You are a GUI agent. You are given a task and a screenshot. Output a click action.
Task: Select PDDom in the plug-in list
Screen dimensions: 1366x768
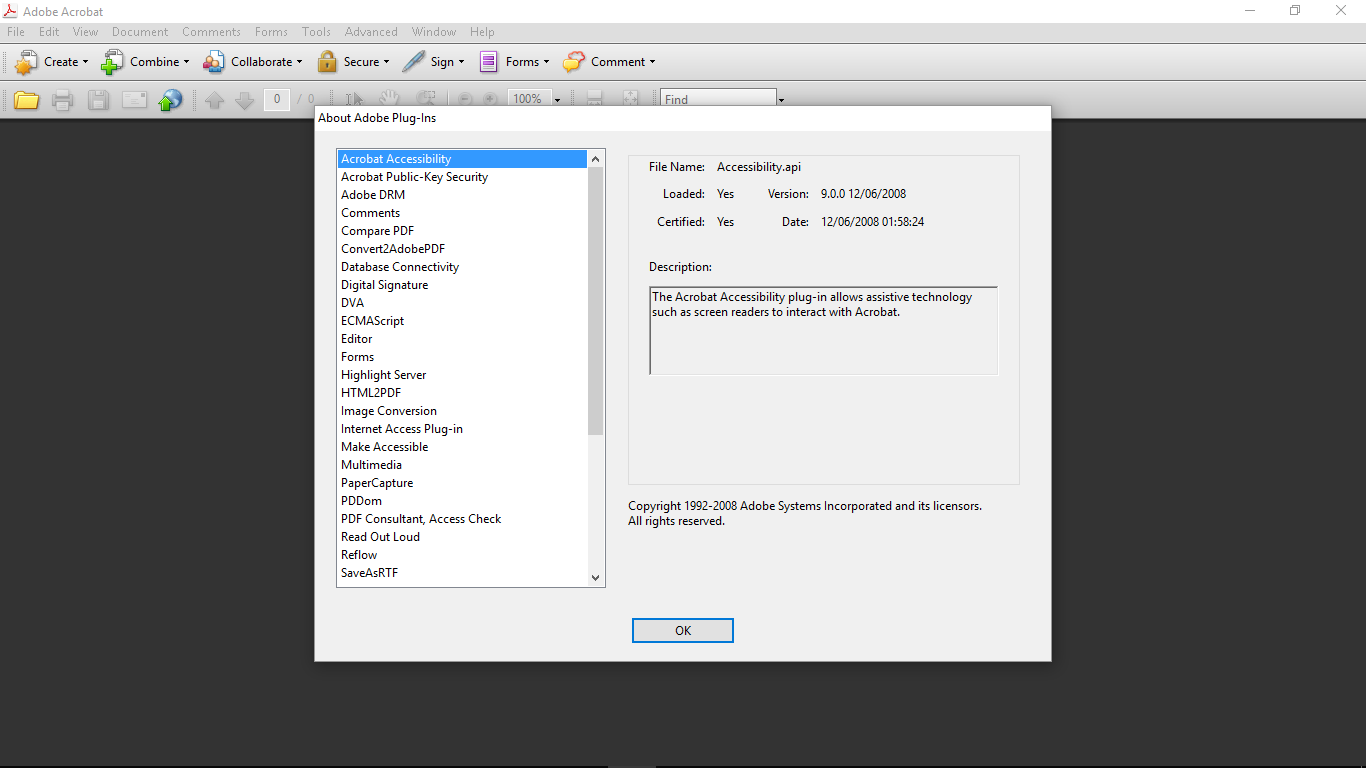tap(462, 501)
